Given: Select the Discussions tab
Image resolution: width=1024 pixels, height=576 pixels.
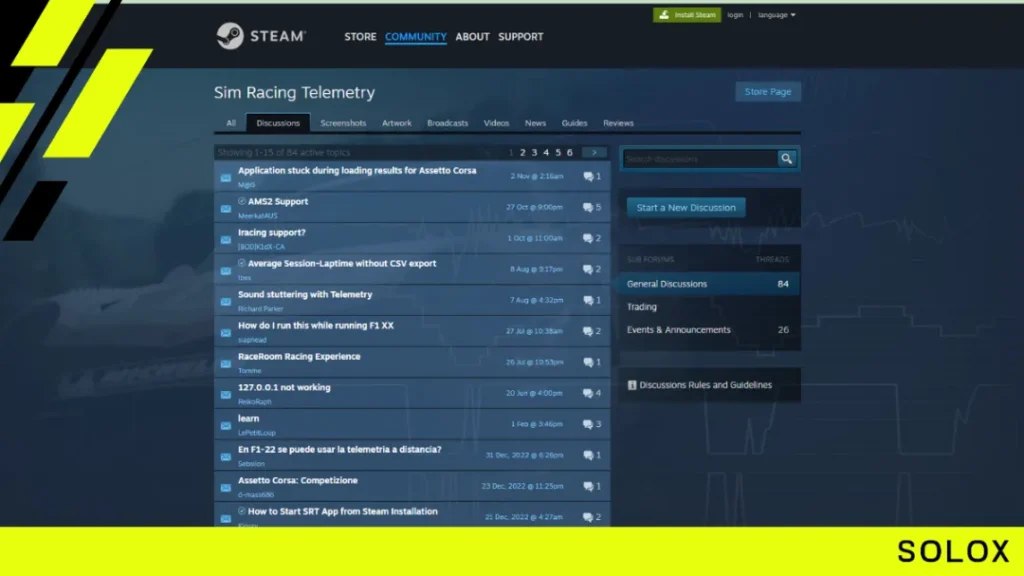Looking at the screenshot, I should [x=278, y=123].
